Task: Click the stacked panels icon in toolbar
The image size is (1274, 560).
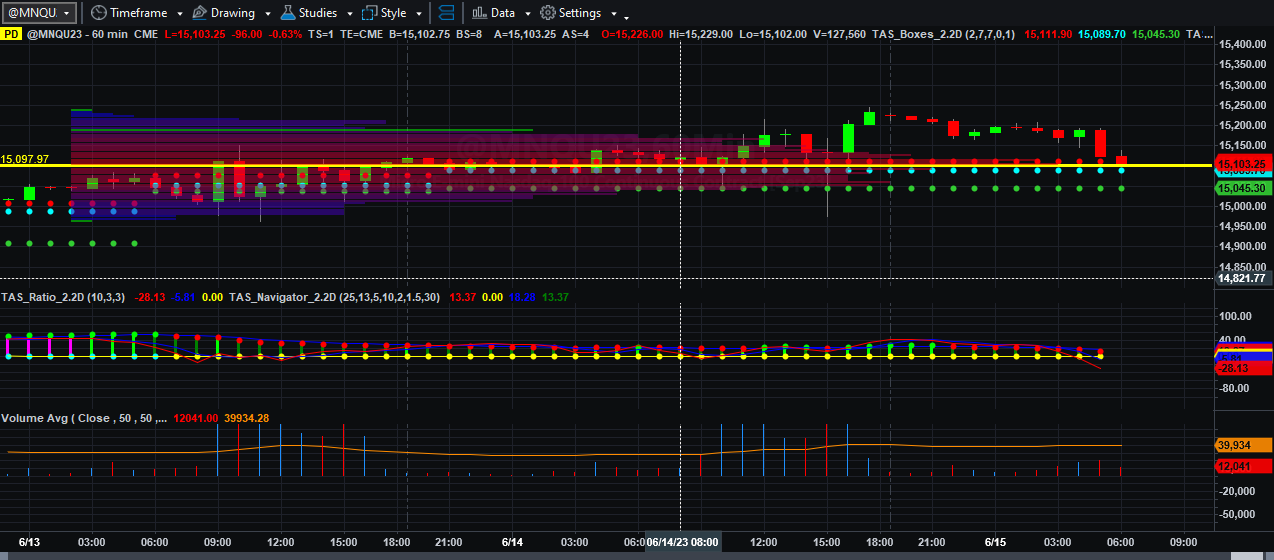Action: 446,13
